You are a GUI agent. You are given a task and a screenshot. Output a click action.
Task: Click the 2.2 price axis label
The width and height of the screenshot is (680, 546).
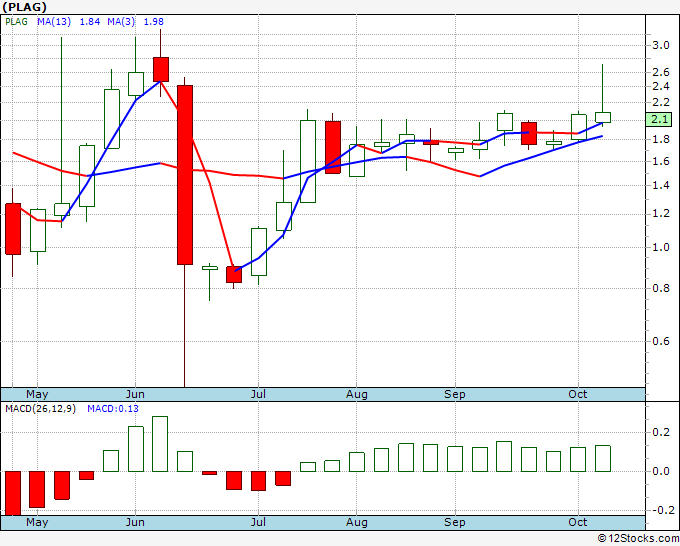pyautogui.click(x=661, y=102)
